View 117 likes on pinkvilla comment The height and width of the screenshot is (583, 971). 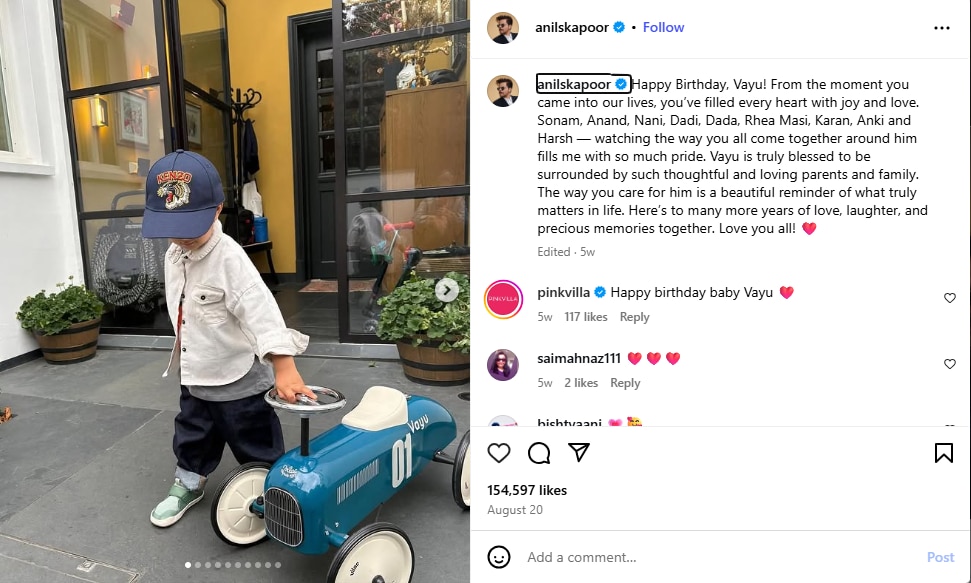pos(585,317)
